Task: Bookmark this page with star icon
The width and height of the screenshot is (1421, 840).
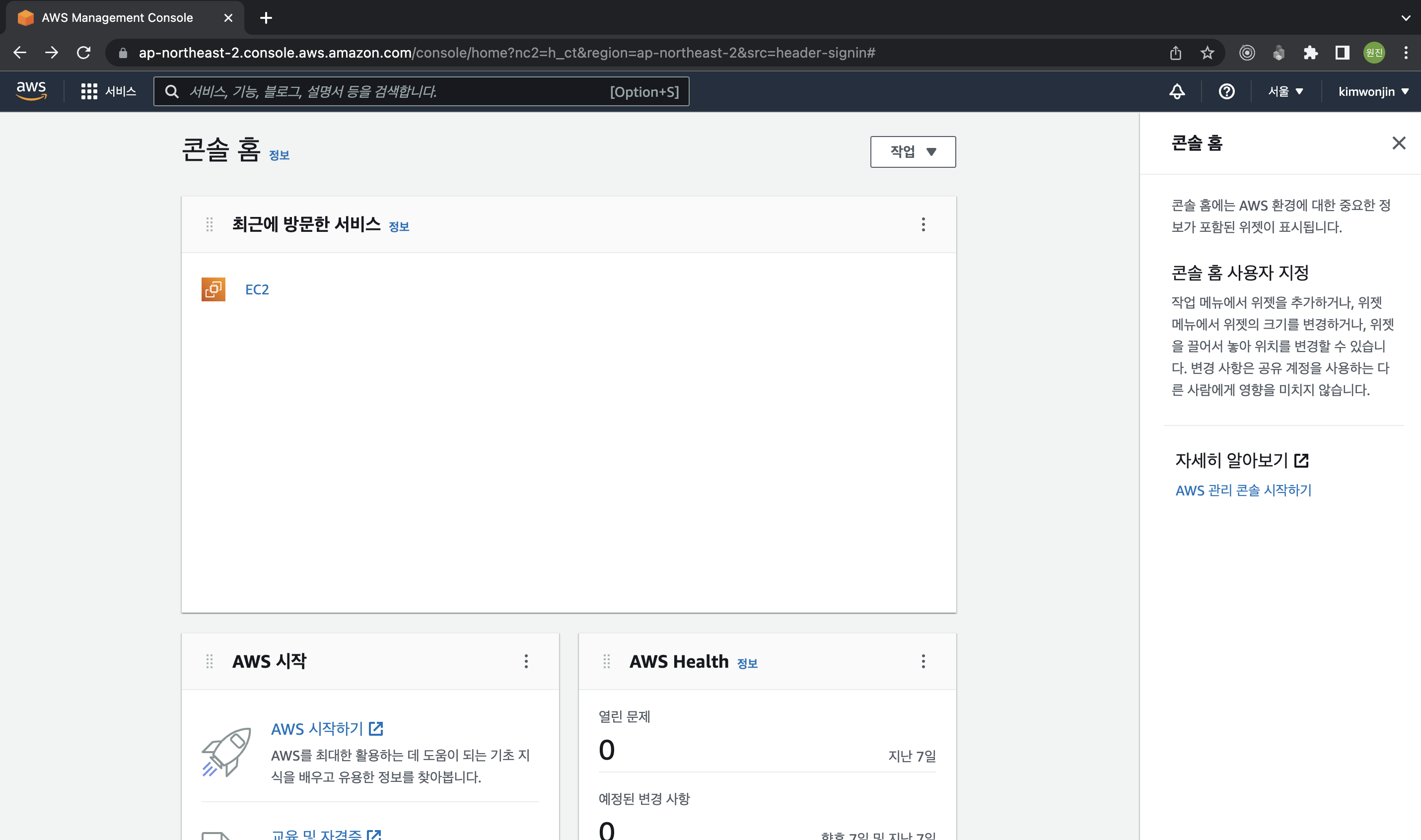Action: pos(1207,53)
